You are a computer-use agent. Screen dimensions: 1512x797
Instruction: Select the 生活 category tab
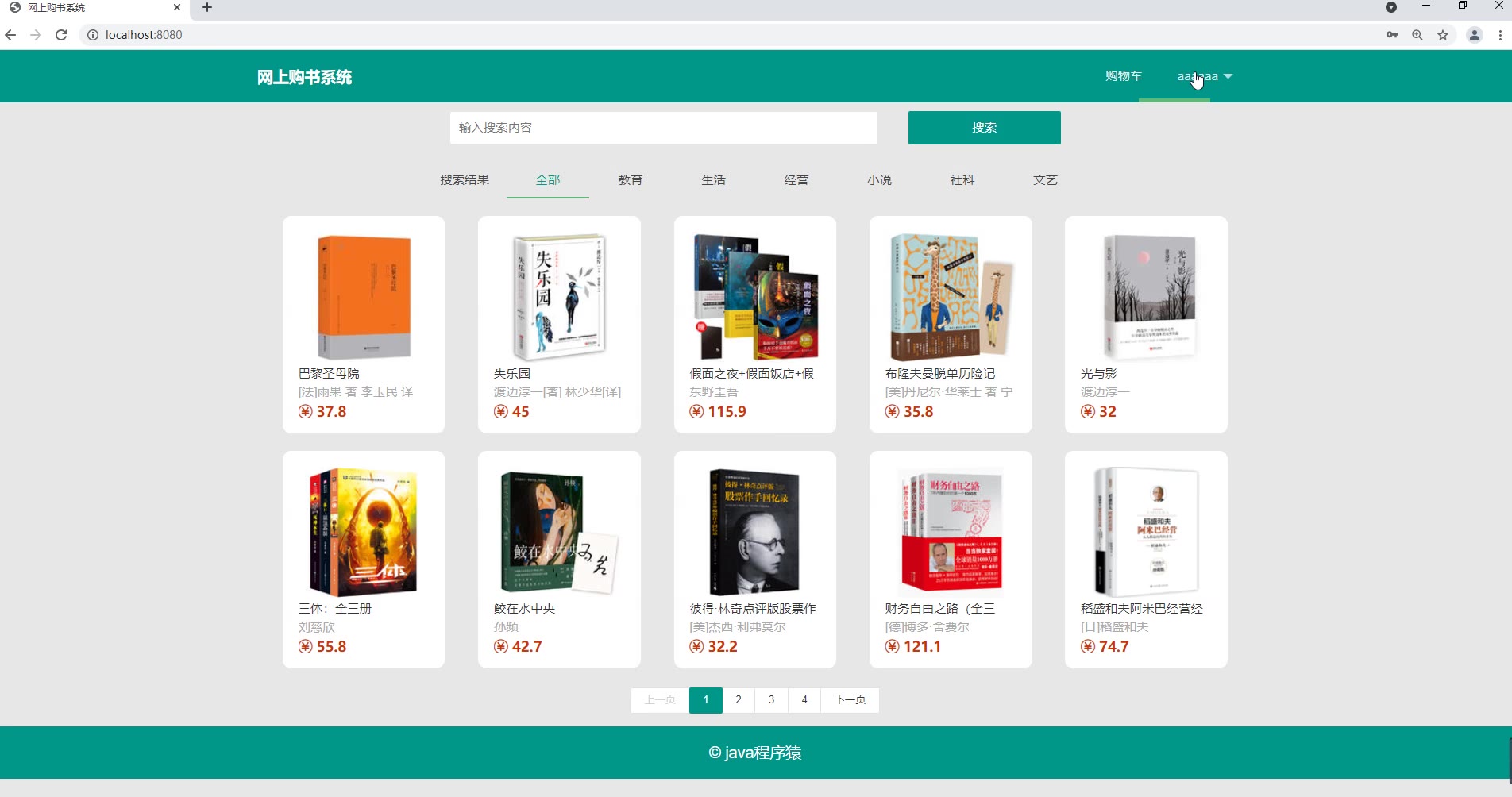714,180
